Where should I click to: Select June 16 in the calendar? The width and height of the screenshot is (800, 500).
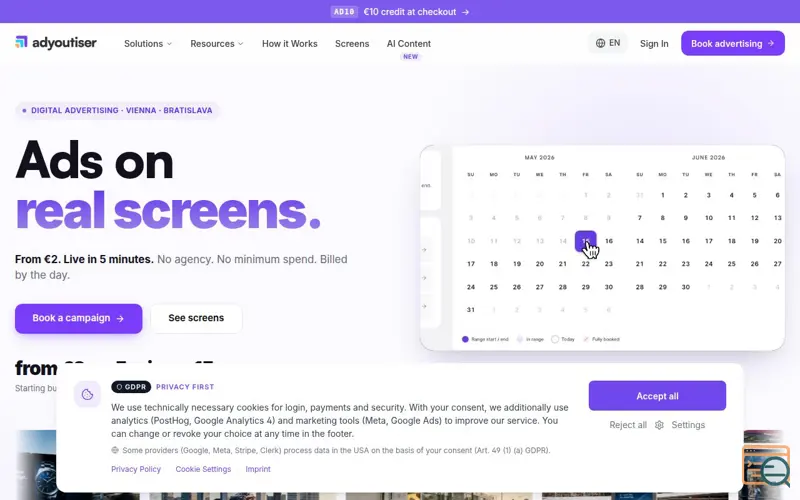(x=686, y=241)
